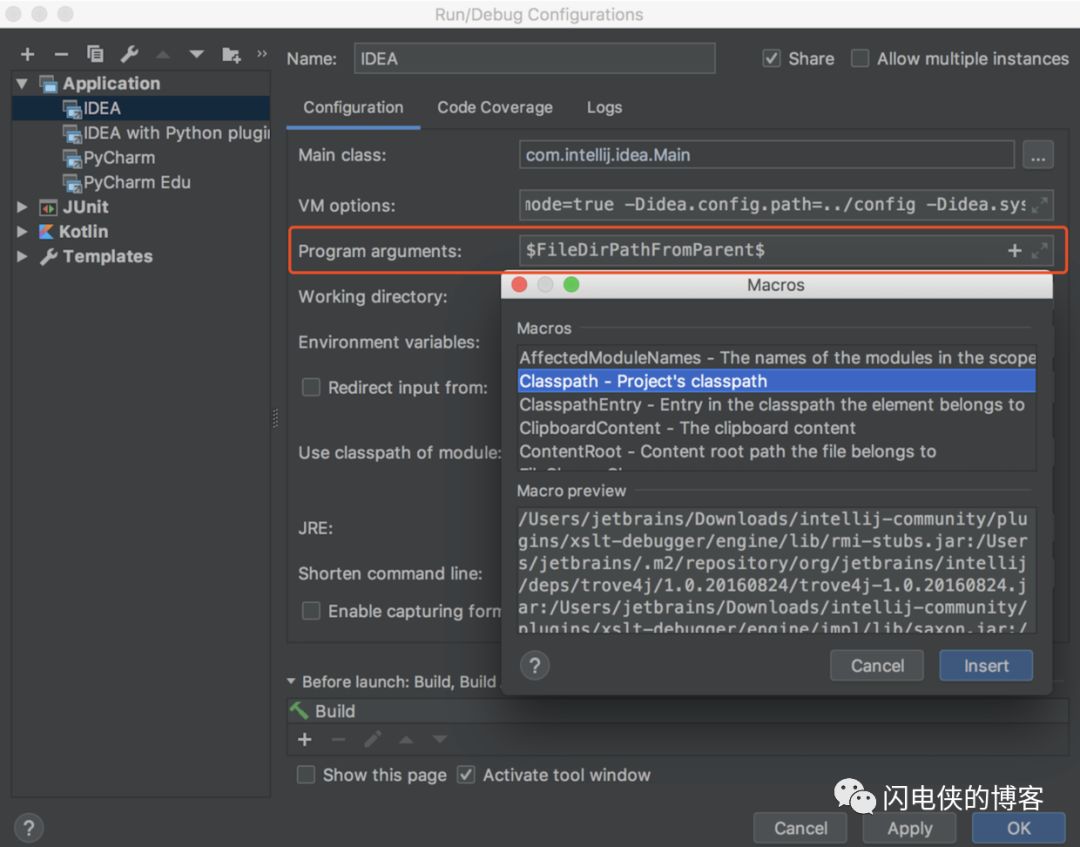
Task: Add new configuration with the plus icon
Action: [x=28, y=54]
